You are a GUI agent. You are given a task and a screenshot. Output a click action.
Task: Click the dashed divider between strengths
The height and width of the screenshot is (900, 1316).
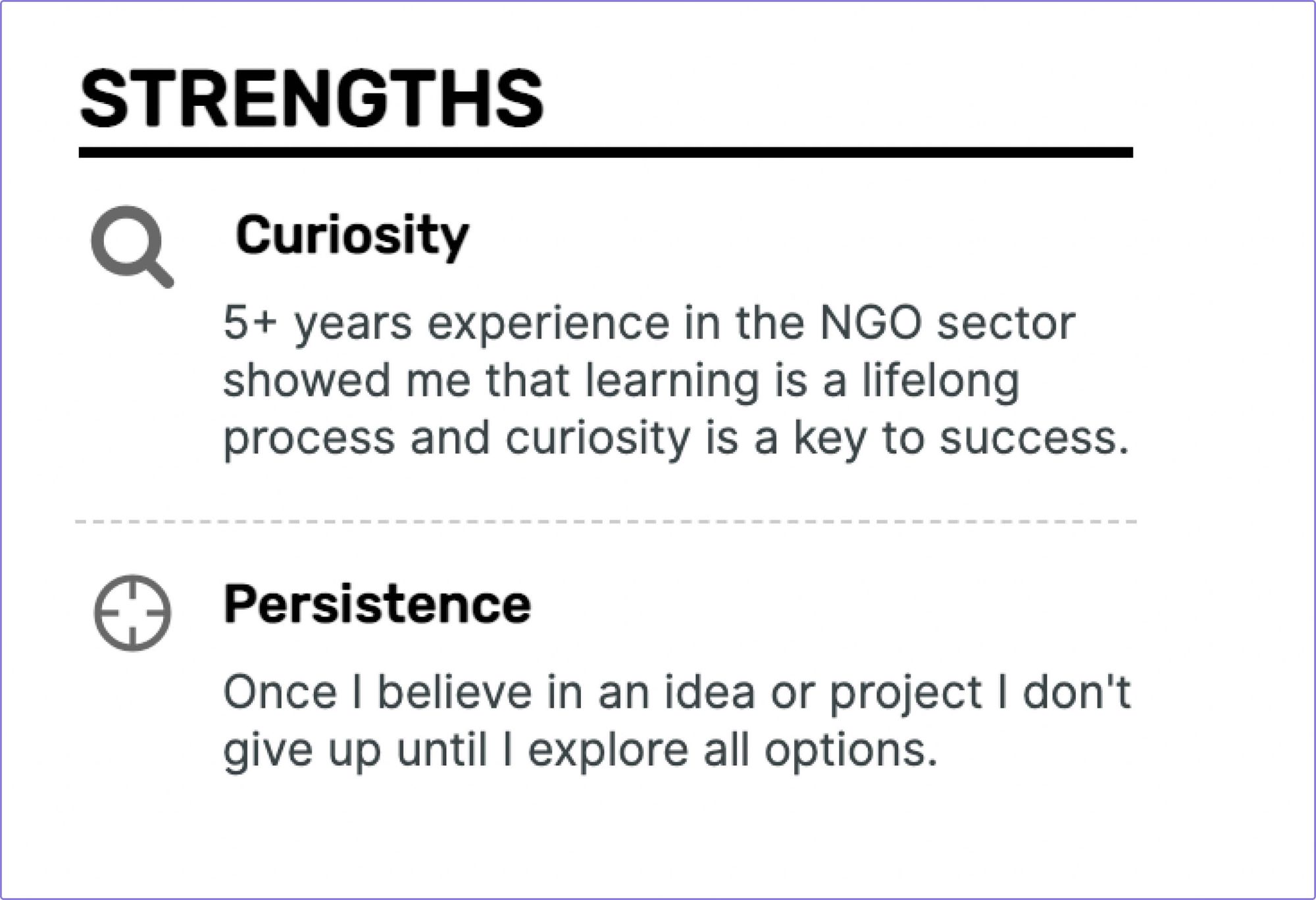pyautogui.click(x=606, y=522)
